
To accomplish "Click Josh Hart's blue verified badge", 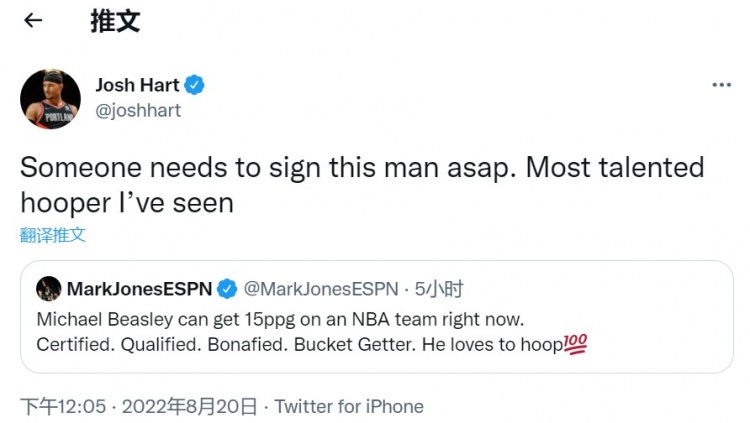I will click(x=194, y=85).
